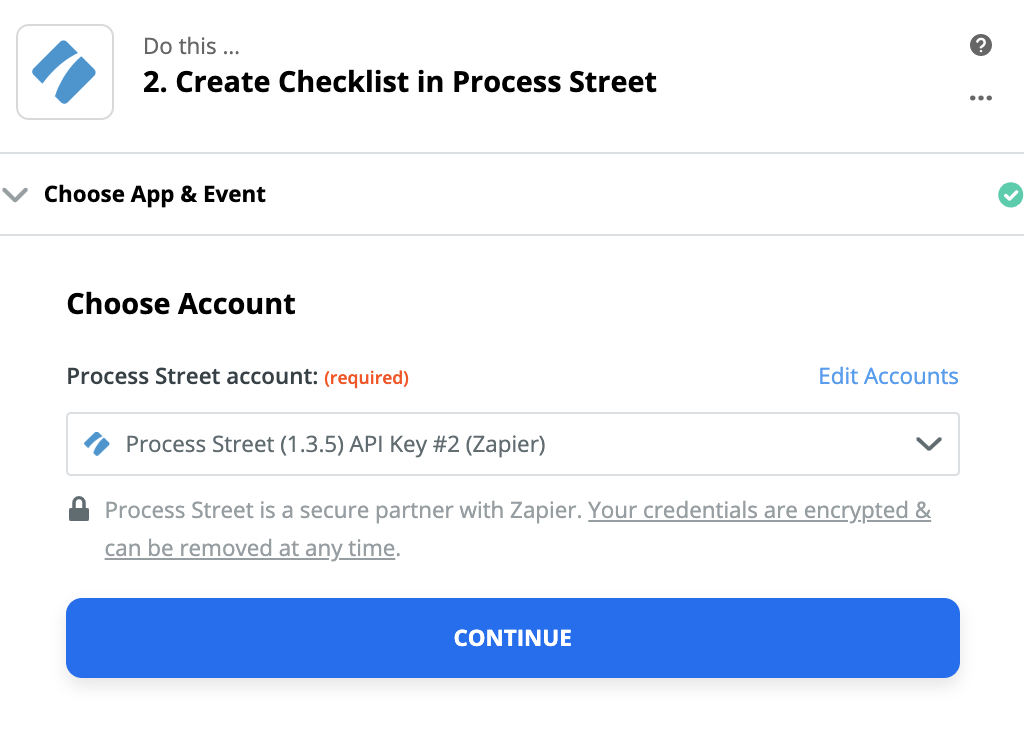Click the 'Process Street account:' field label
Viewport: 1024px width, 742px height.
pos(191,377)
